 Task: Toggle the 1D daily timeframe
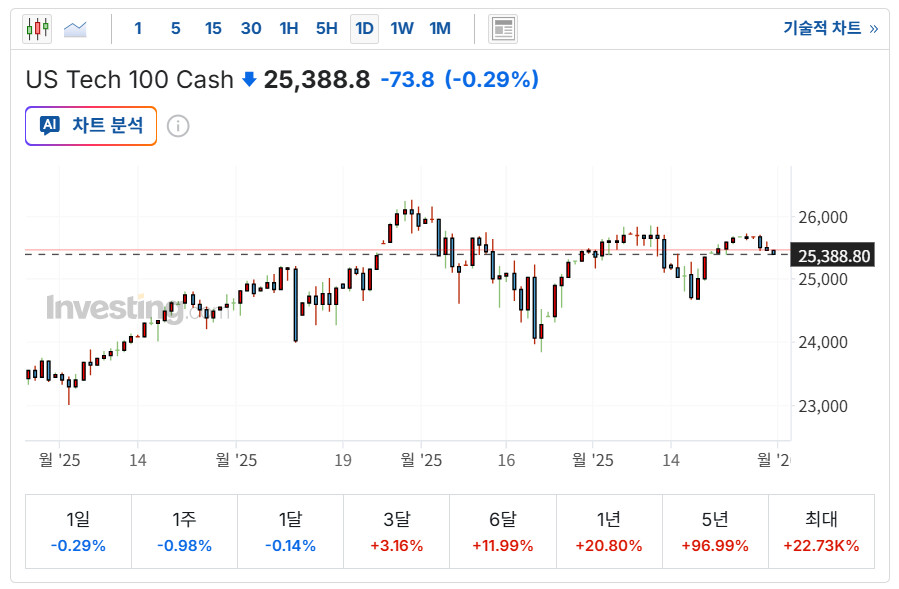click(x=364, y=29)
